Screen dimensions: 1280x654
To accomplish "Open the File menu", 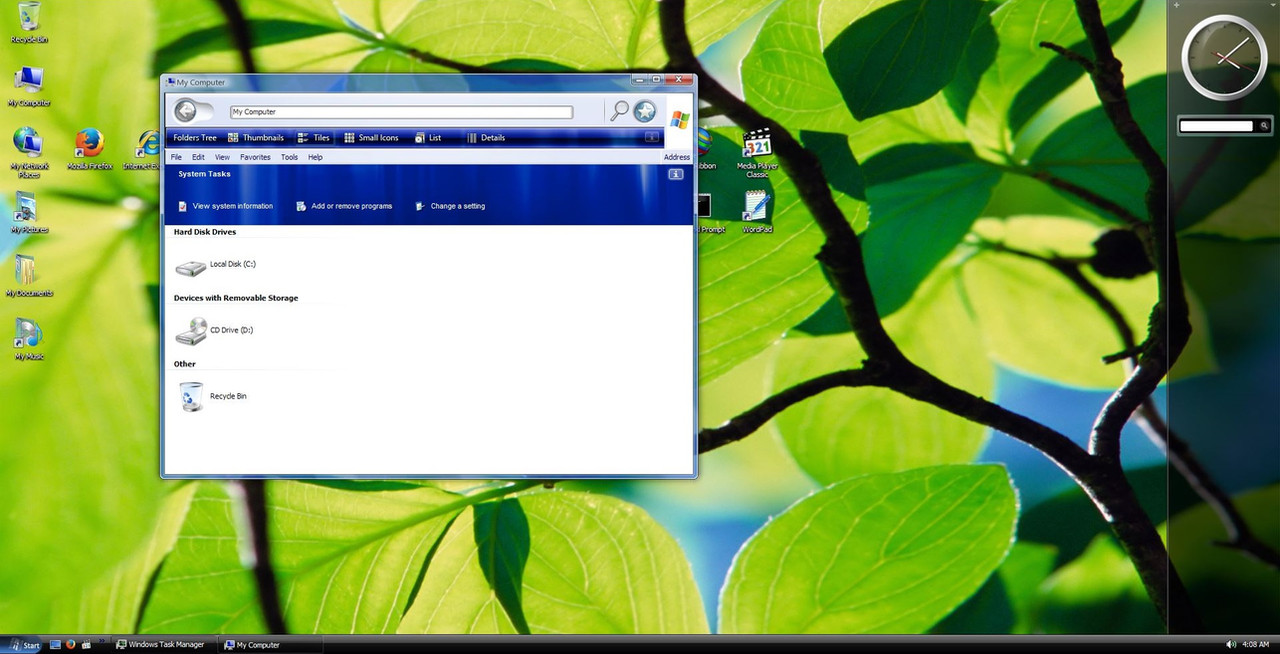I will pyautogui.click(x=176, y=157).
